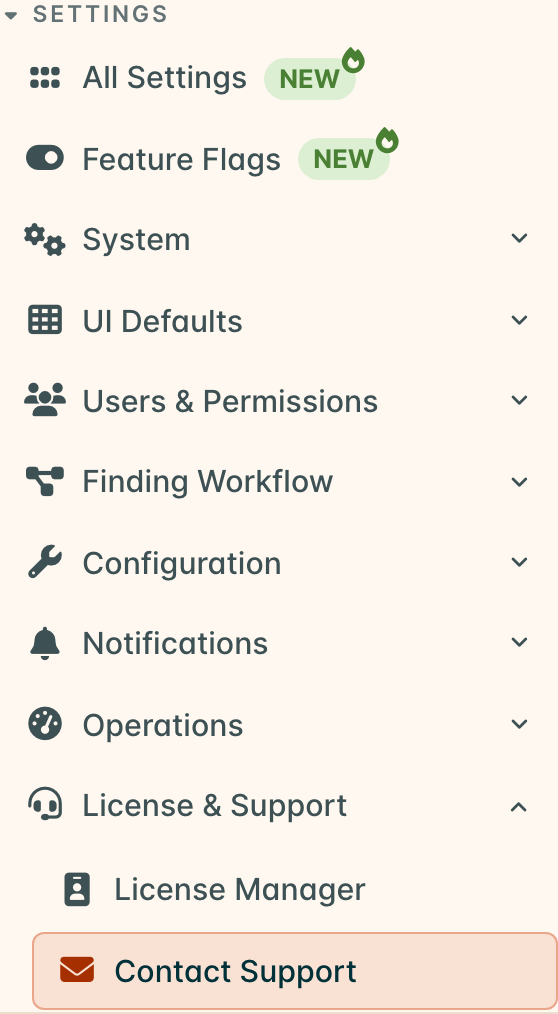The image size is (558, 1014).
Task: Select the Contact Support entry
Action: click(x=295, y=971)
